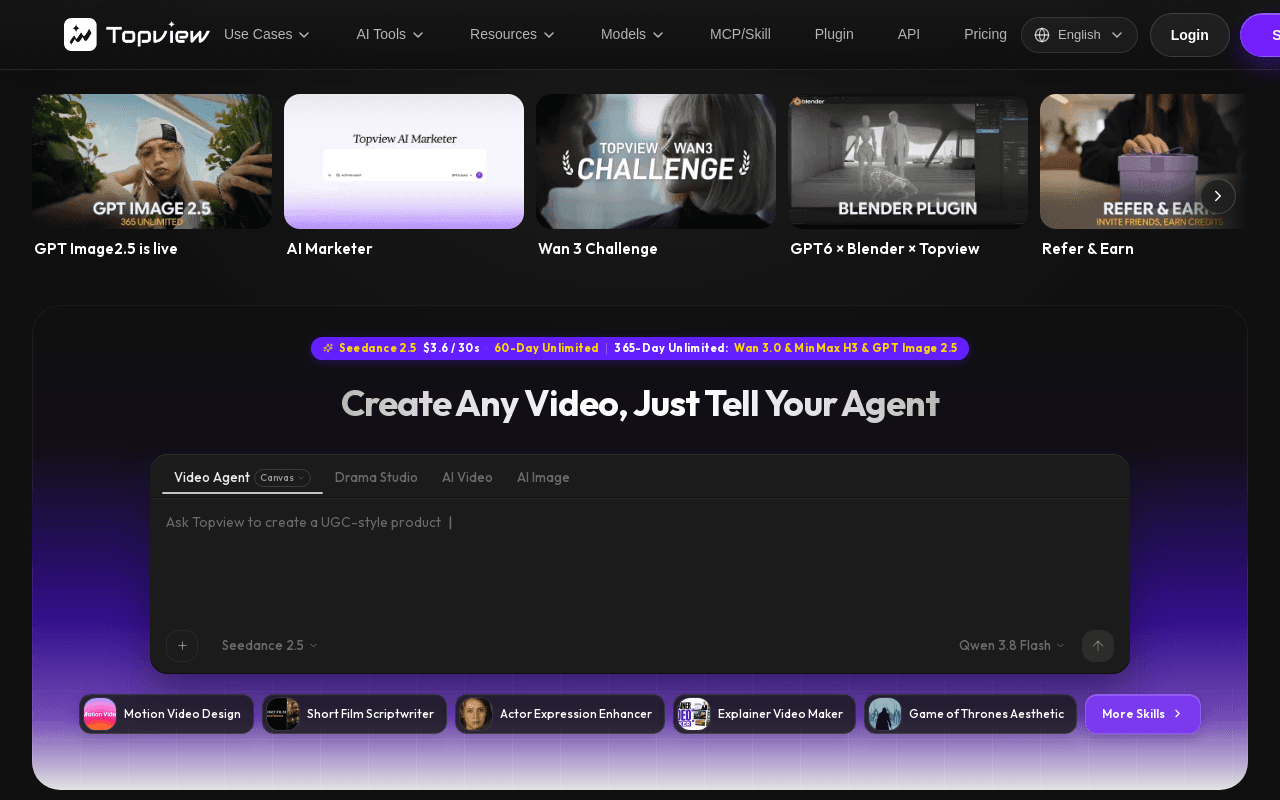Image resolution: width=1280 pixels, height=800 pixels.
Task: Open the Topview AI Marketer thumbnail
Action: pyautogui.click(x=404, y=161)
